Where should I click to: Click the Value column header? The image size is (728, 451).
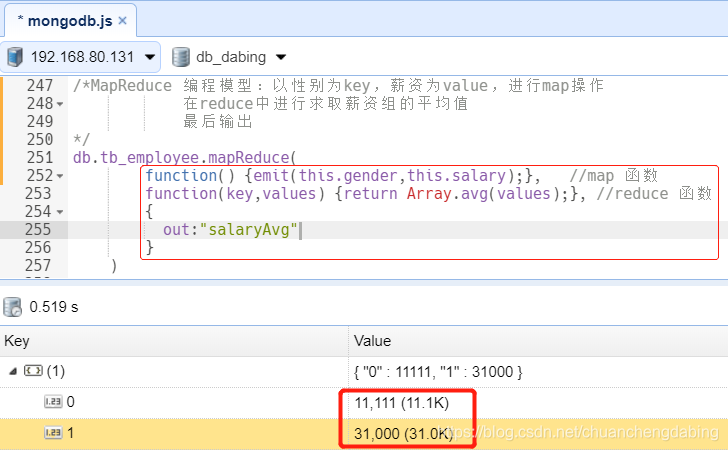point(539,341)
